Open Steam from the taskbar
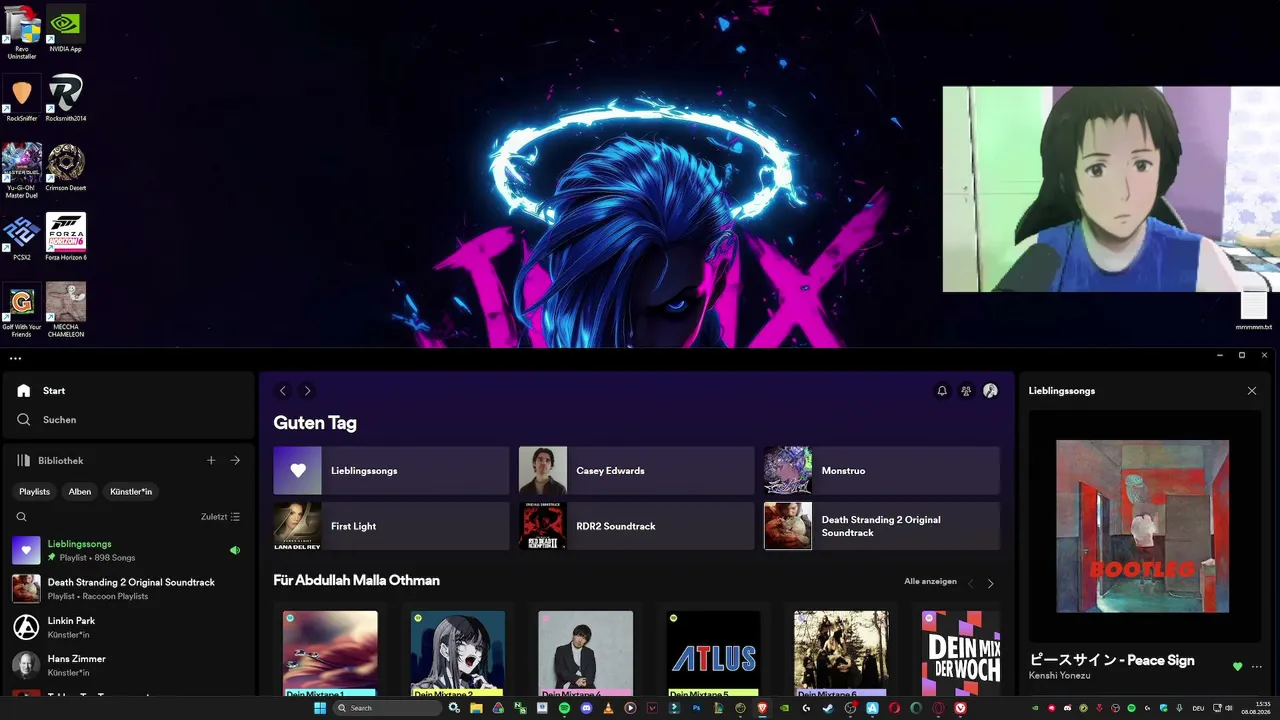 pyautogui.click(x=828, y=708)
